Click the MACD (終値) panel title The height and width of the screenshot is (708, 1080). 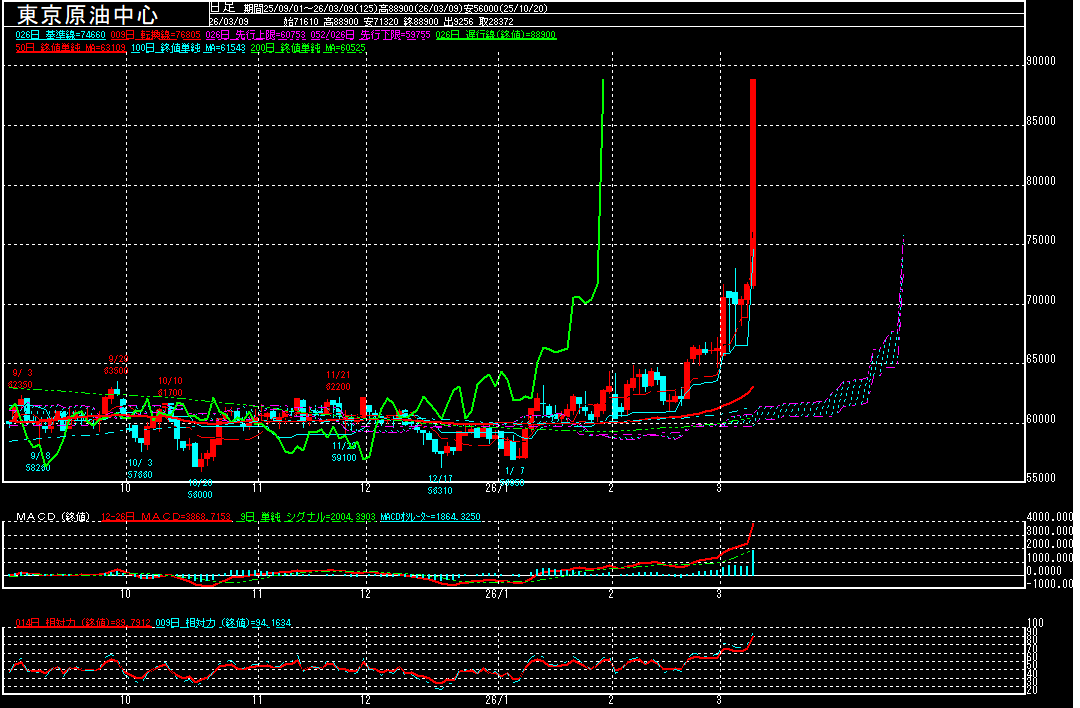click(x=50, y=517)
